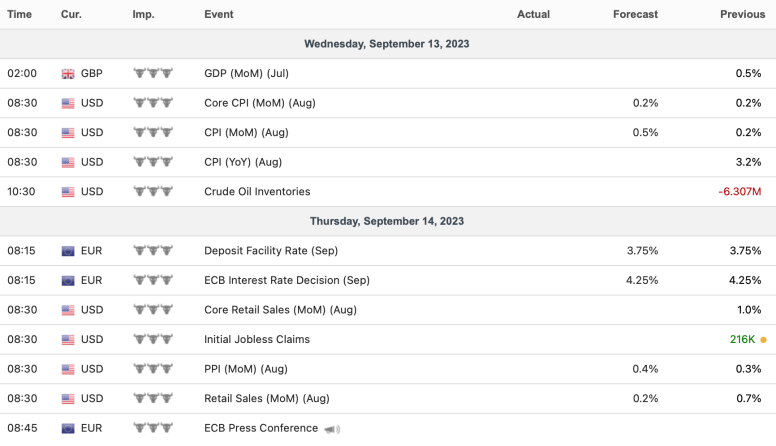Viewport: 776px width, 446px height.
Task: Click the speaker icon beside ECB Press Conference
Action: point(332,429)
